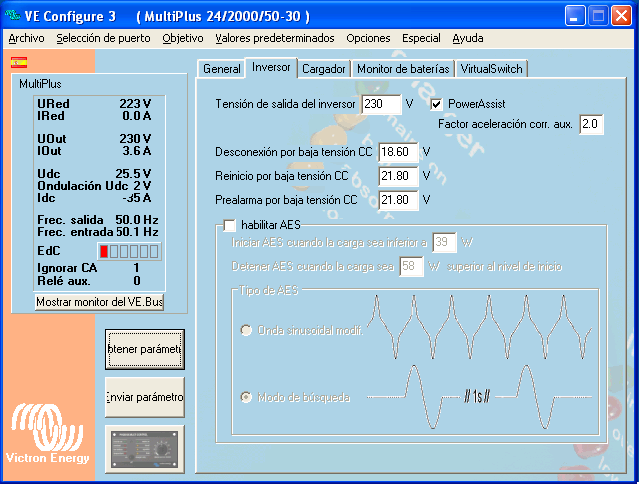This screenshot has height=484, width=639.
Task: Open the Especial menu
Action: tap(421, 38)
